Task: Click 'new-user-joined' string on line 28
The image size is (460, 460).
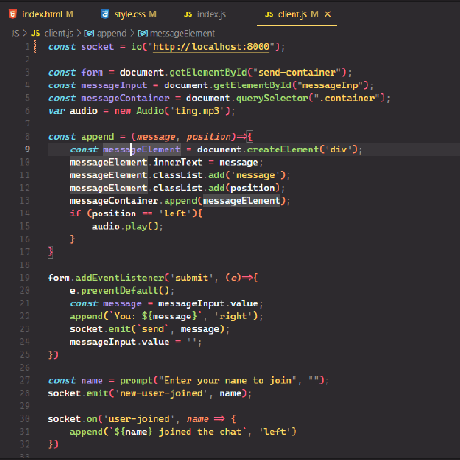Action: pyautogui.click(x=161, y=393)
